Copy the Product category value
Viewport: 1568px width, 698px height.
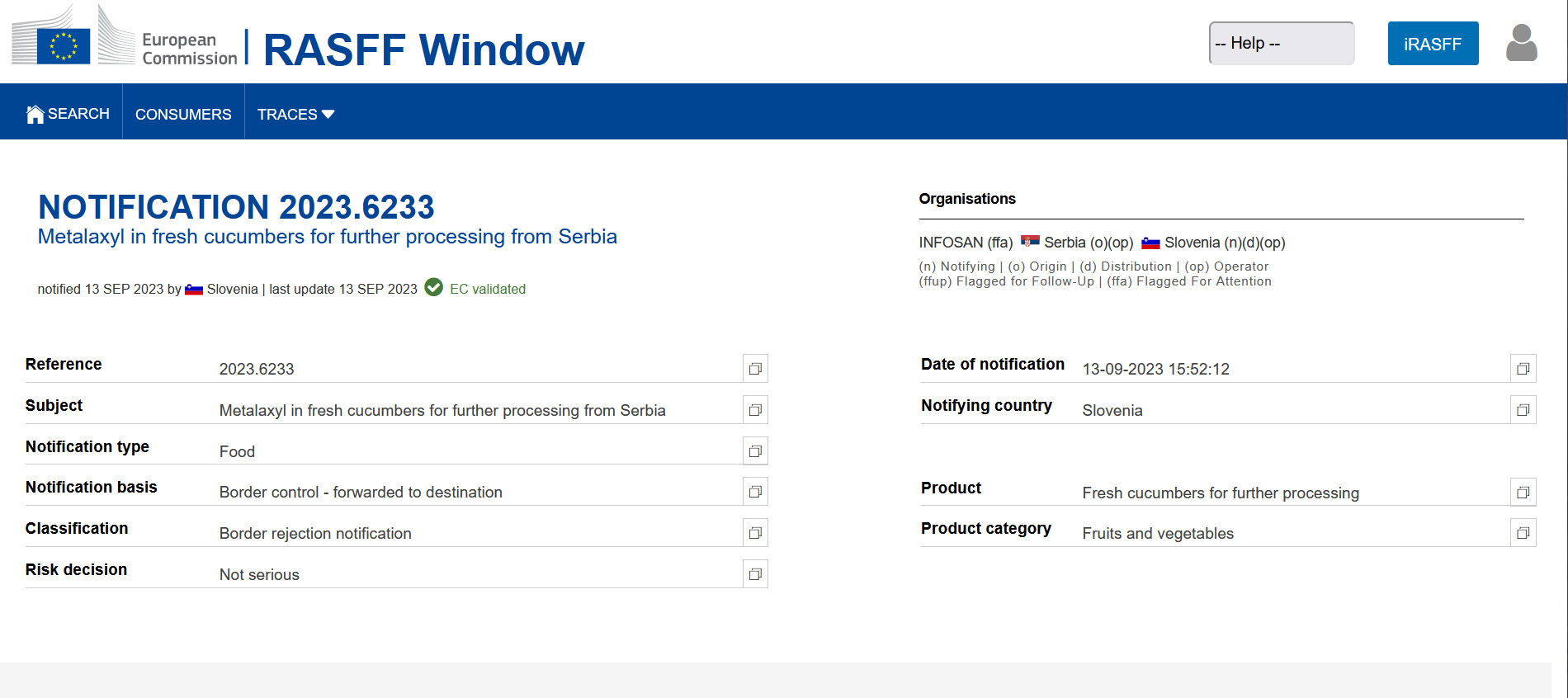(x=1523, y=533)
